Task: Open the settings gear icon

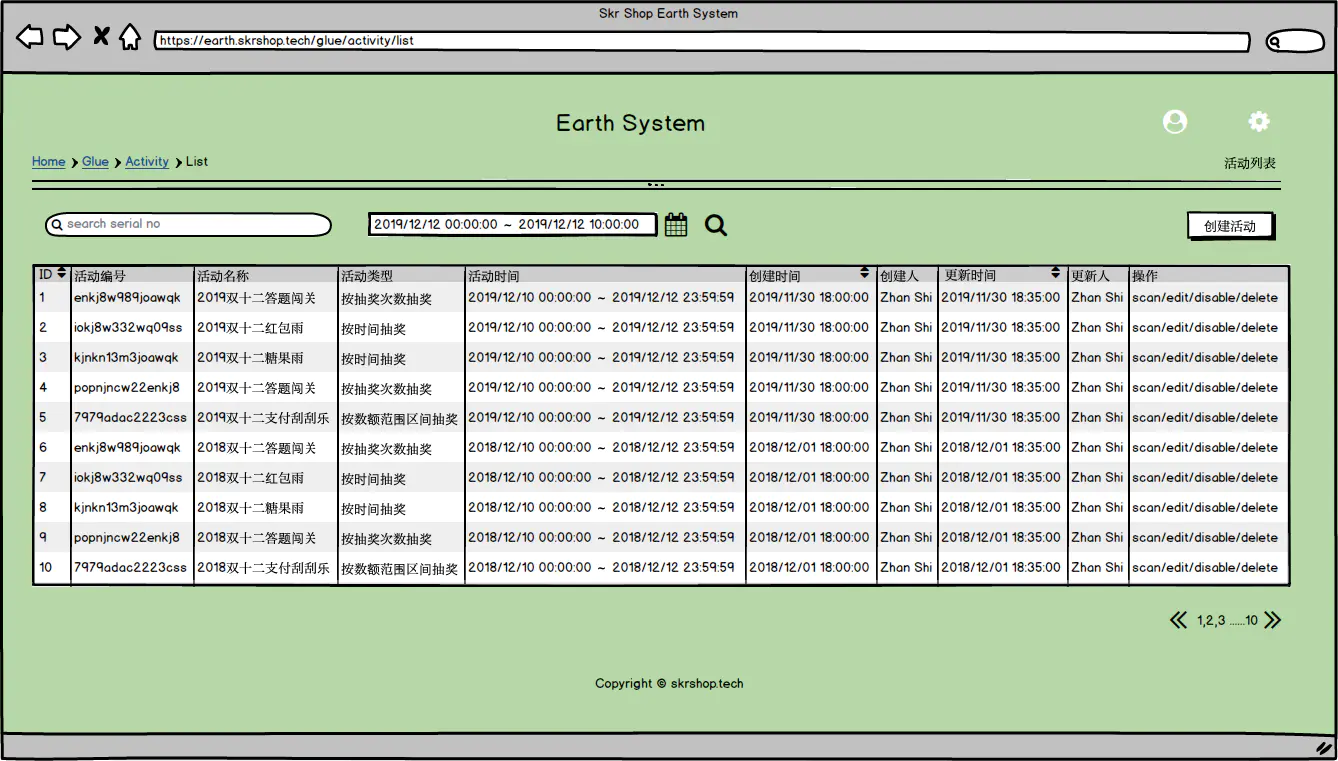Action: [x=1259, y=122]
